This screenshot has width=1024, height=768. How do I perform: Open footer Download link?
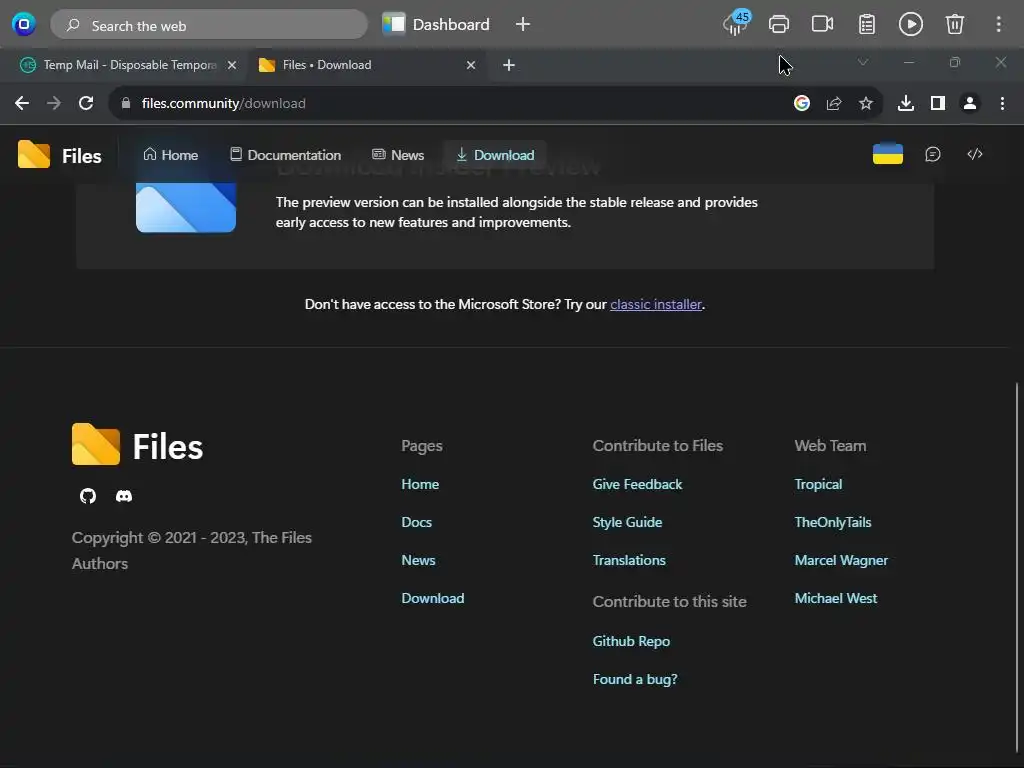coord(432,598)
